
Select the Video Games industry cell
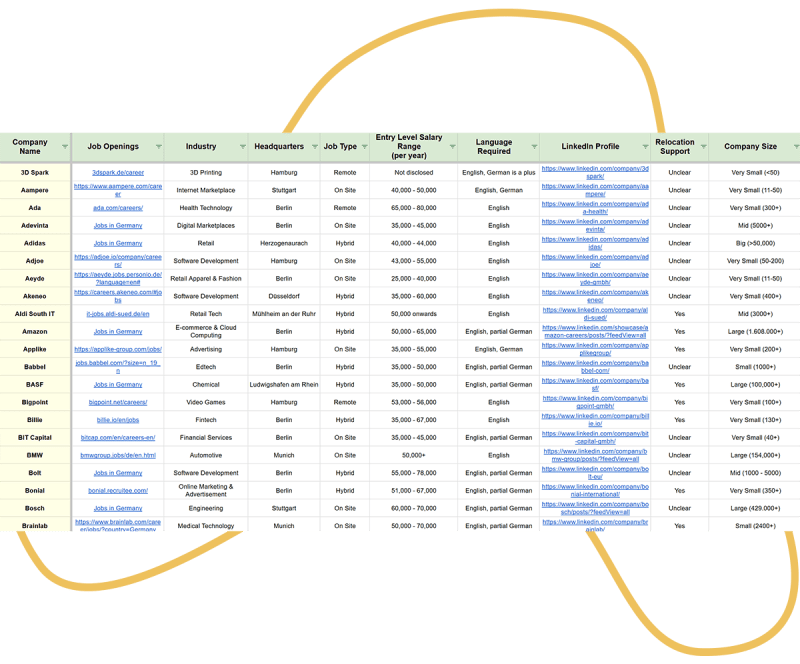point(206,402)
